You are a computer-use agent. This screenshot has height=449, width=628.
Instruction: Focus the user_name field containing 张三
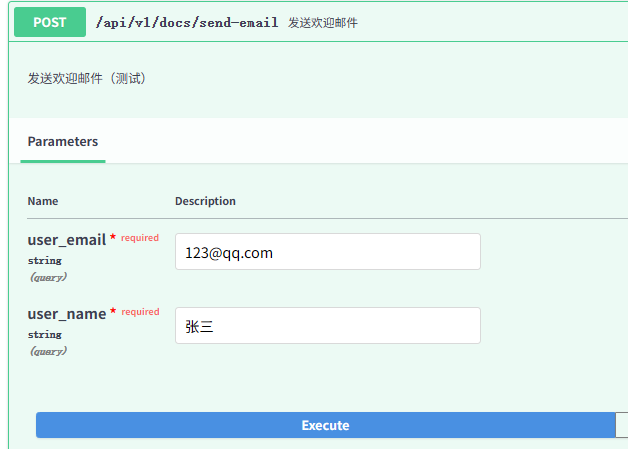pyautogui.click(x=327, y=326)
